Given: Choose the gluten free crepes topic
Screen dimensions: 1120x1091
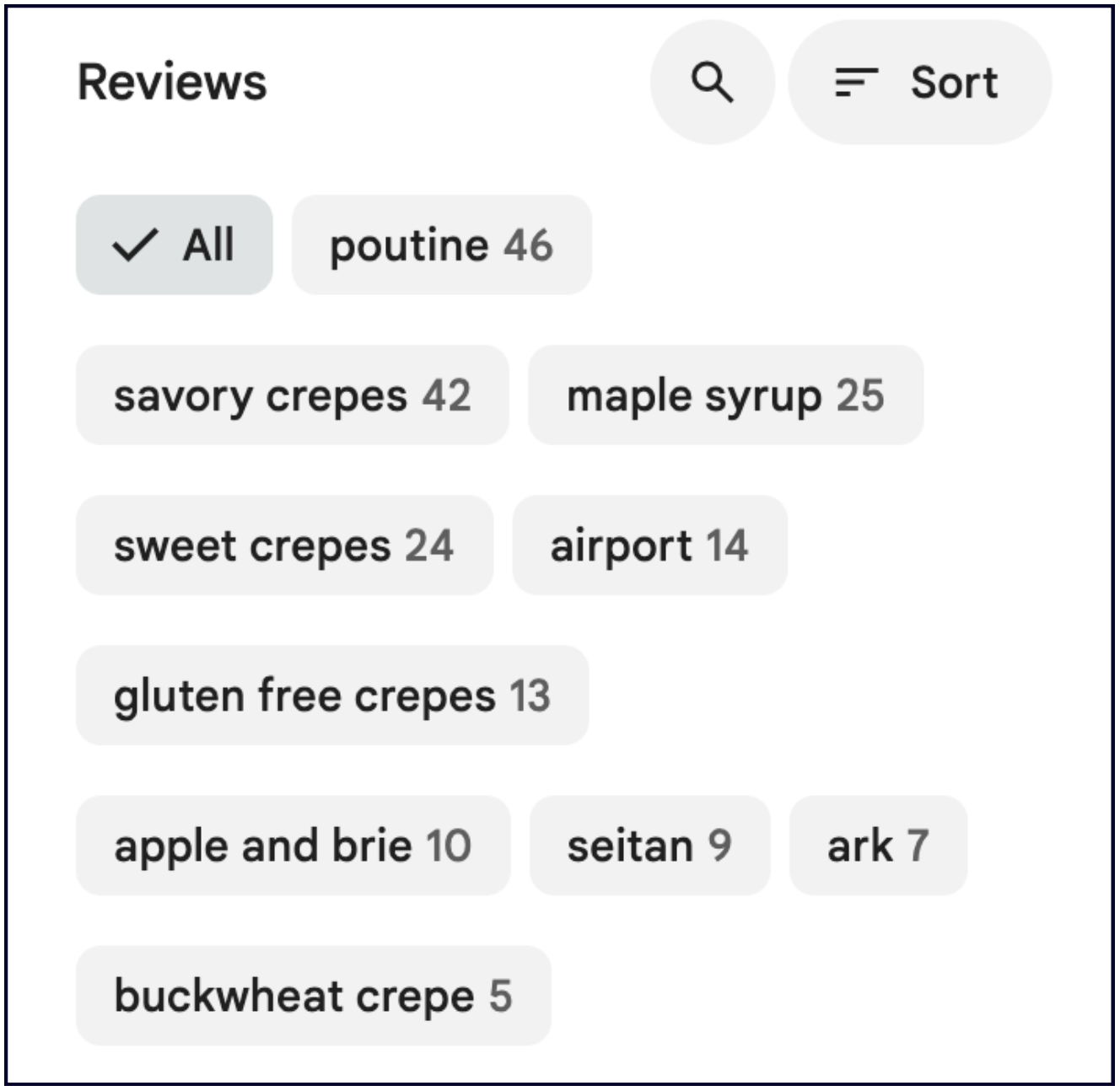Looking at the screenshot, I should (x=332, y=696).
